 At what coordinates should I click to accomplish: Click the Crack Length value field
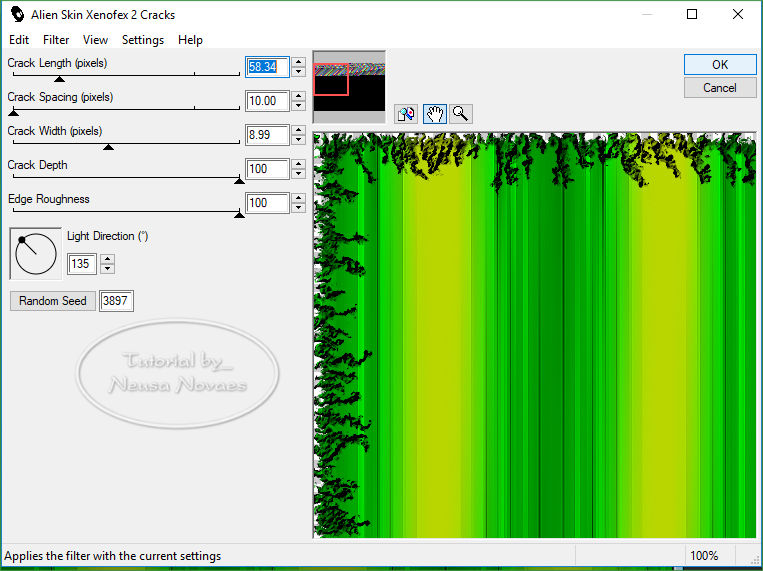click(267, 67)
